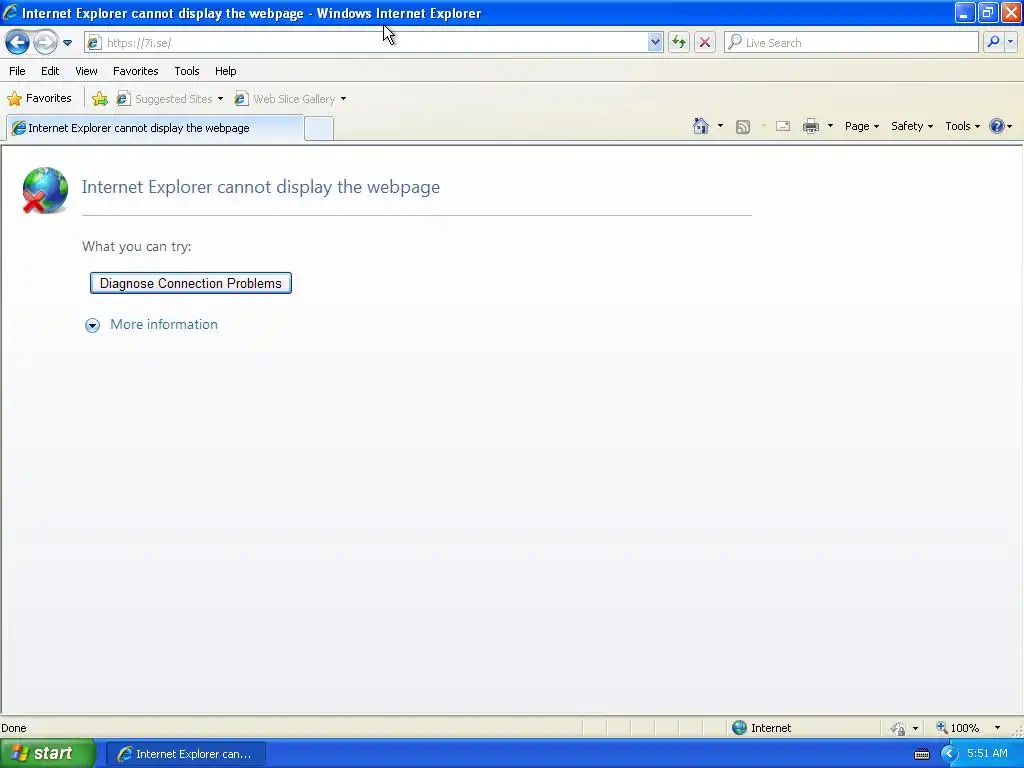Click the IE logo in title bar
Viewport: 1024px width, 768px height.
pos(10,12)
